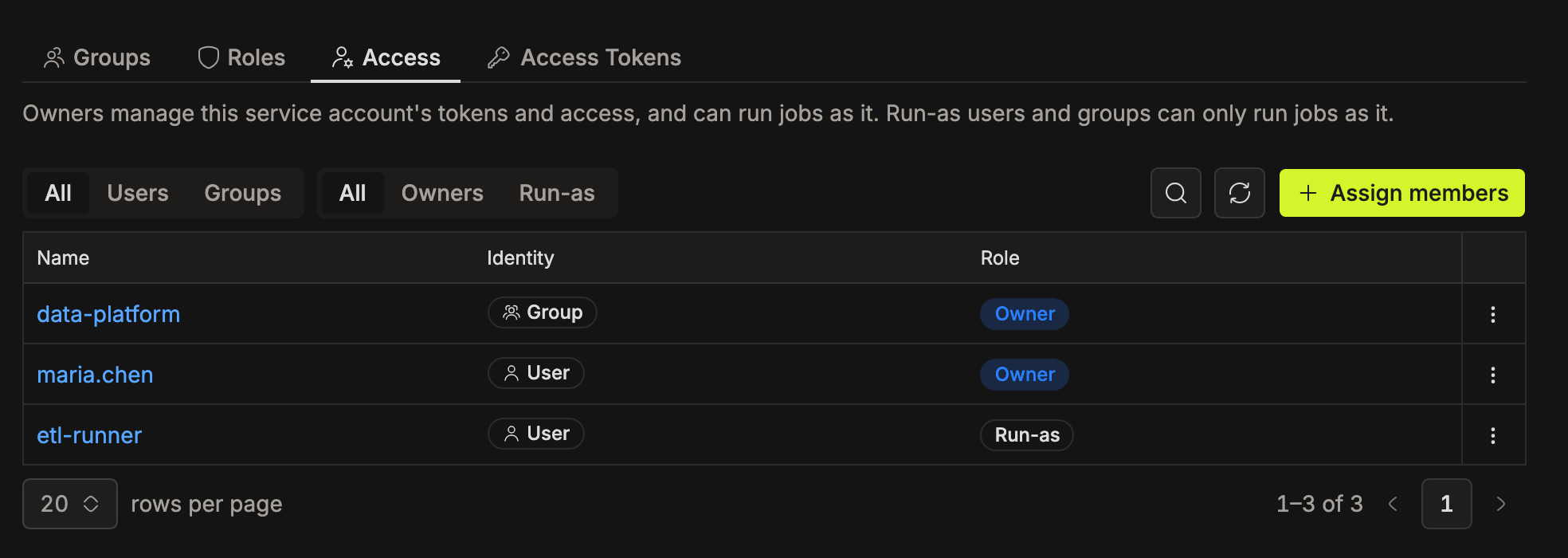The height and width of the screenshot is (558, 1568).
Task: Filter identities by Users
Action: click(x=138, y=193)
